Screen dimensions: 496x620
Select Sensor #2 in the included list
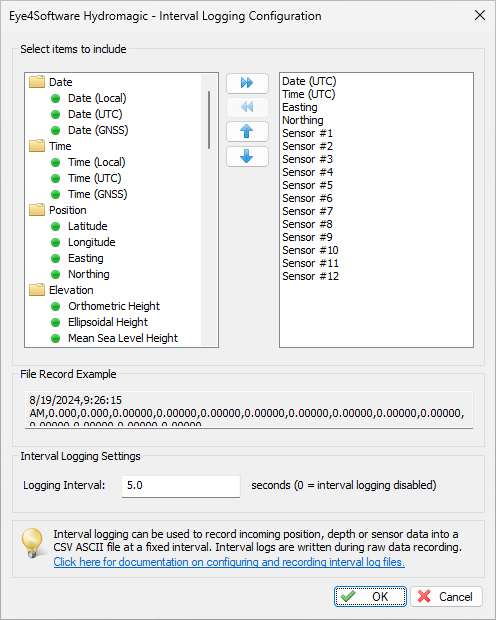[x=308, y=146]
